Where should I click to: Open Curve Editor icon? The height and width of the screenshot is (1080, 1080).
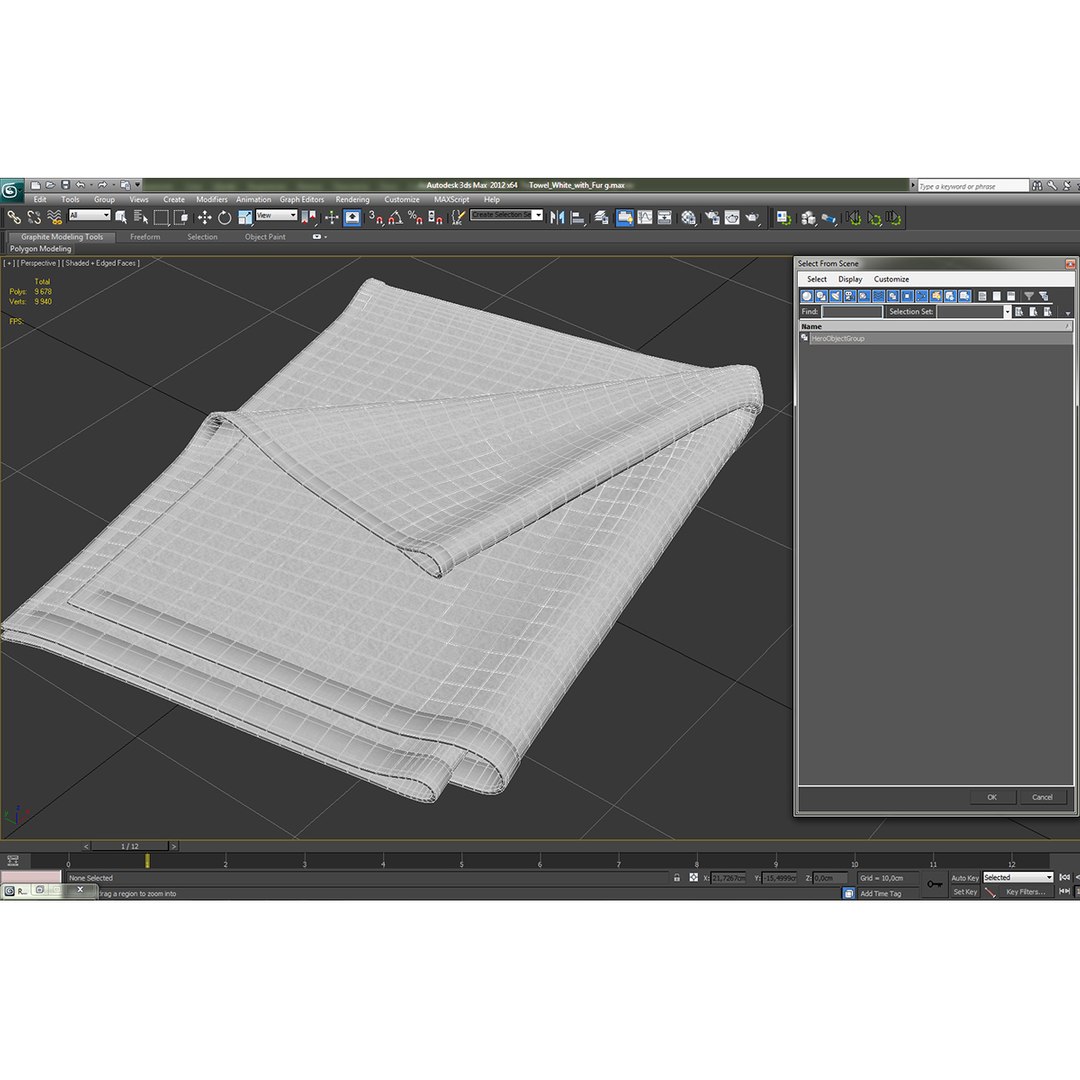click(645, 218)
